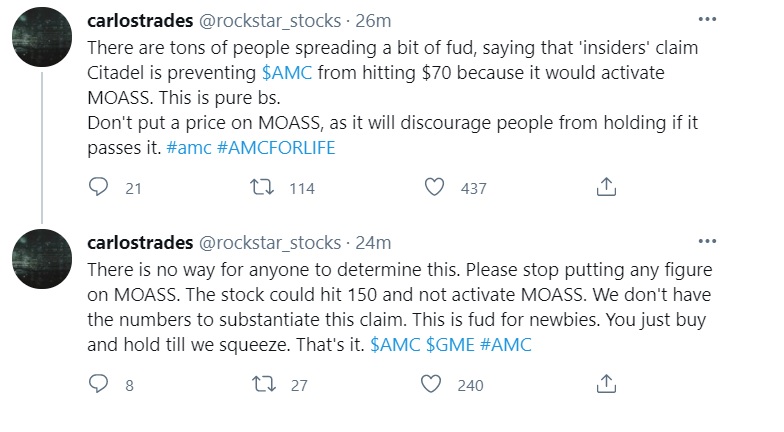Reply to the second tweet with 8 replies
784x432 pixels.
pos(98,384)
